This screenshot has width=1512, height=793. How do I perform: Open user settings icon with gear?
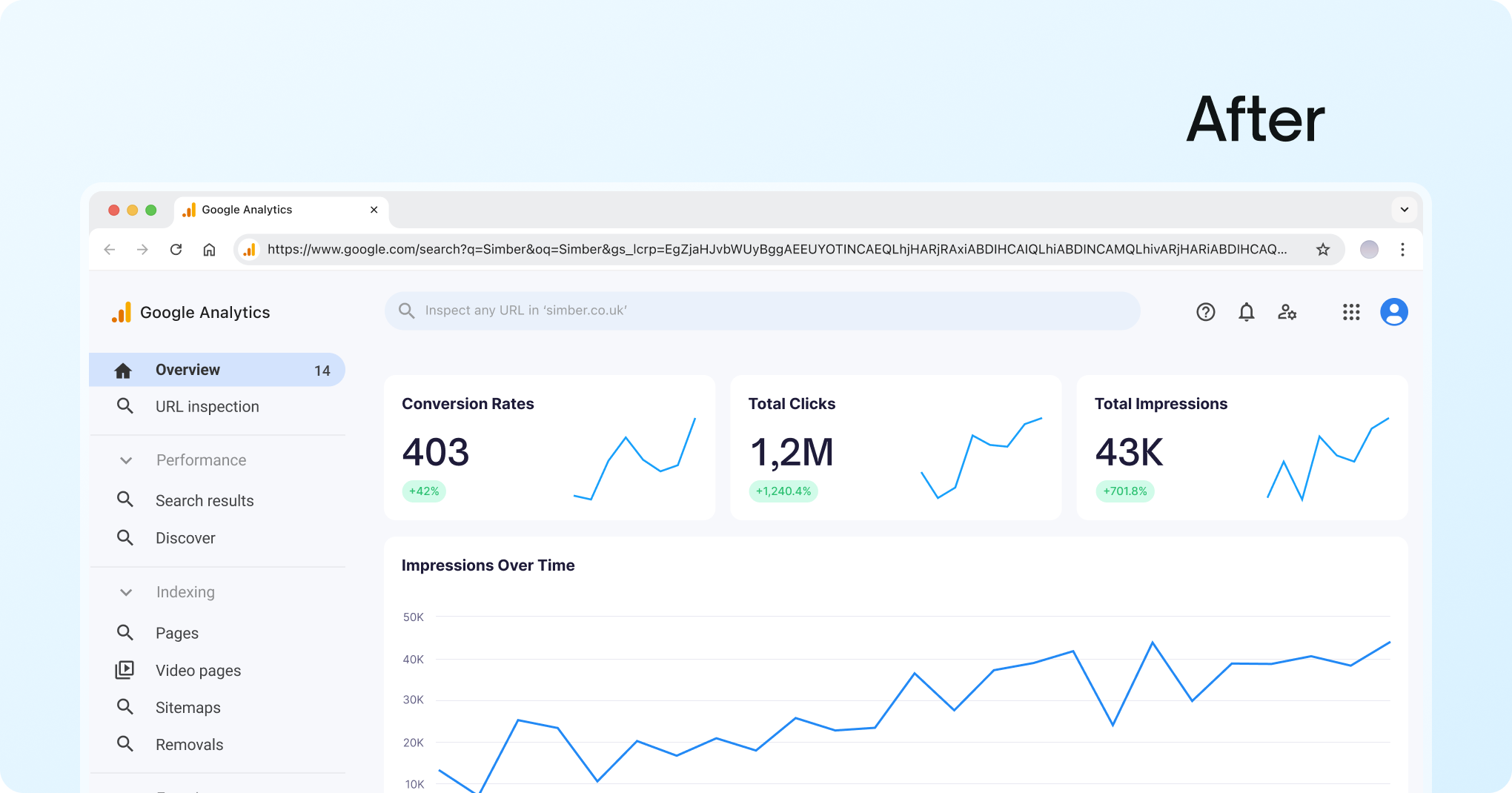(x=1287, y=312)
